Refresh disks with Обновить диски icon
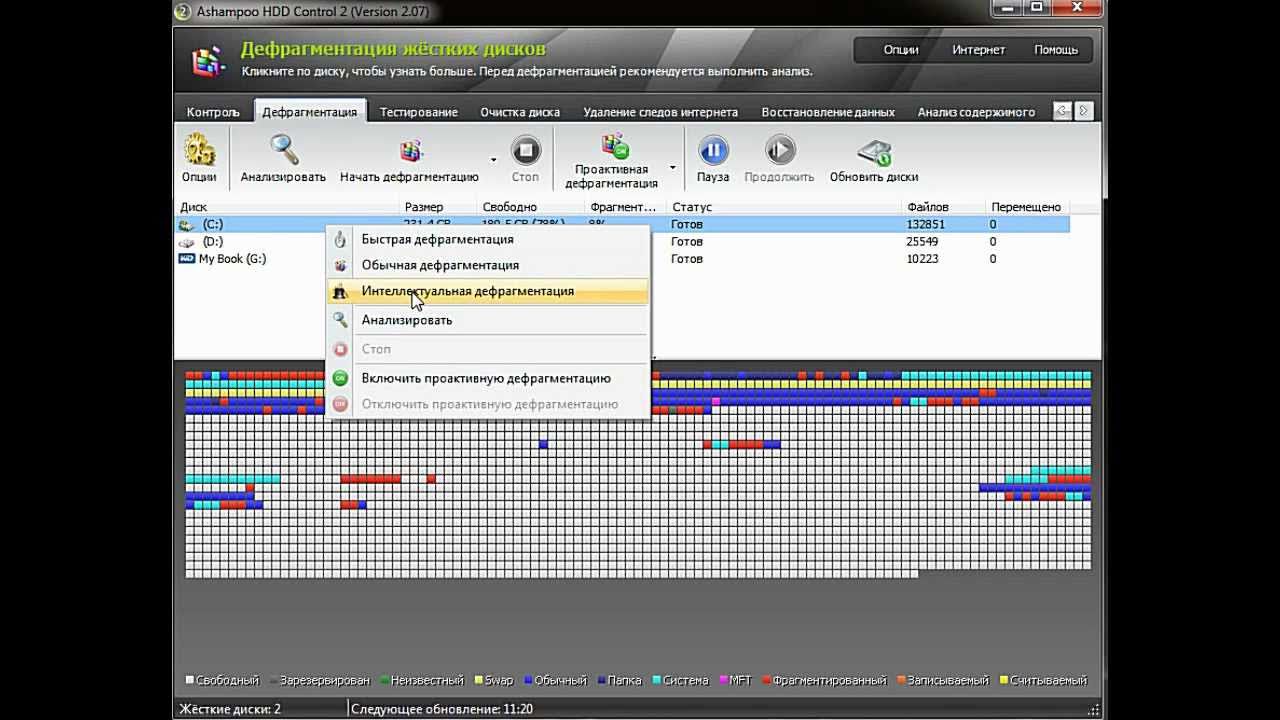 point(874,152)
